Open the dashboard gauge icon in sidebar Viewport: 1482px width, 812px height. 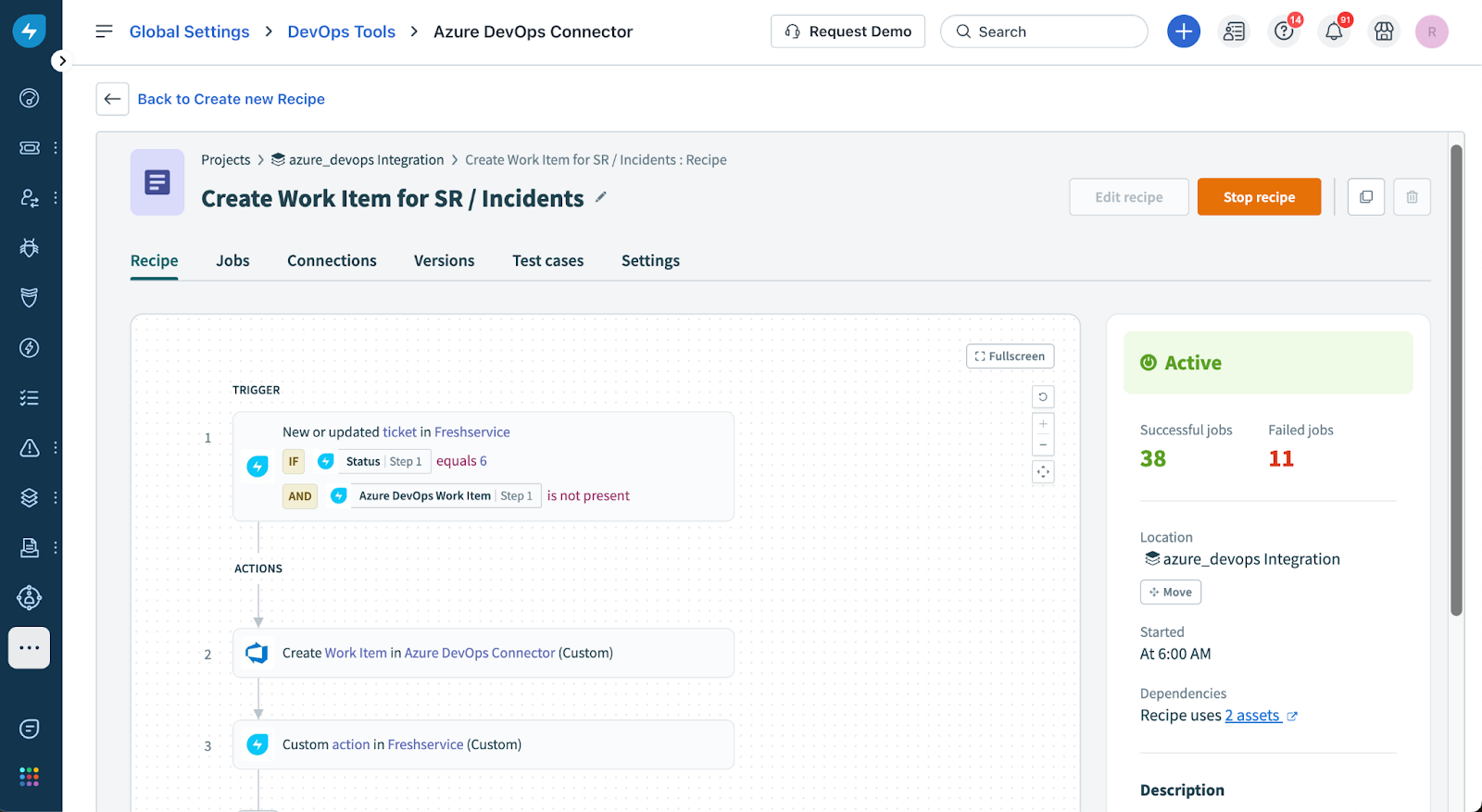[x=30, y=98]
